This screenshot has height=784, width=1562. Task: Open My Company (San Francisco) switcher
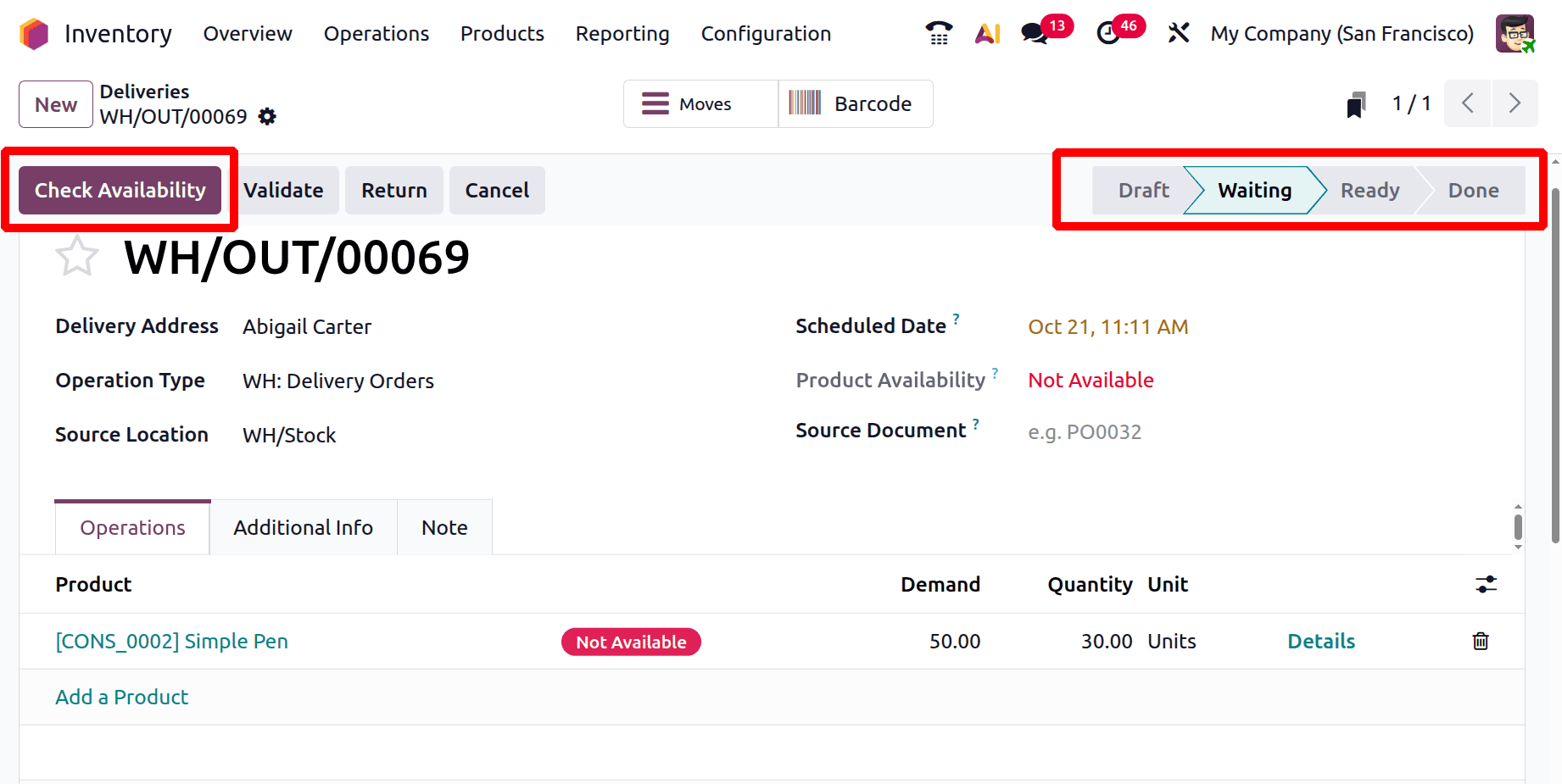pos(1342,34)
